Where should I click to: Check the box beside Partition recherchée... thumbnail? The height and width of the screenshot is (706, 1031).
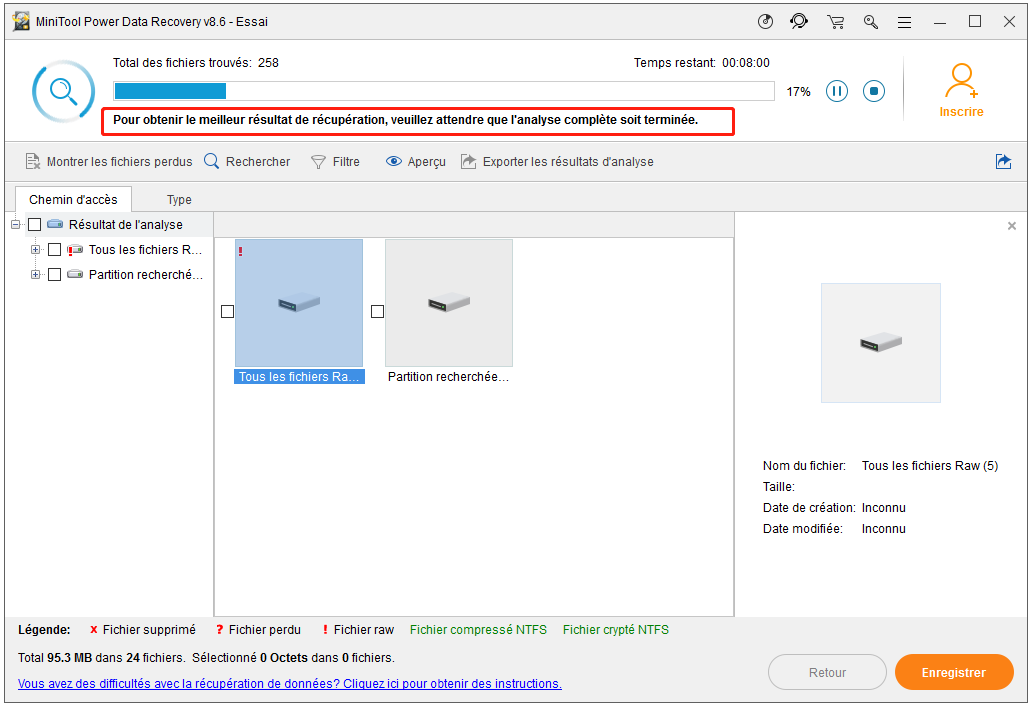[x=377, y=312]
